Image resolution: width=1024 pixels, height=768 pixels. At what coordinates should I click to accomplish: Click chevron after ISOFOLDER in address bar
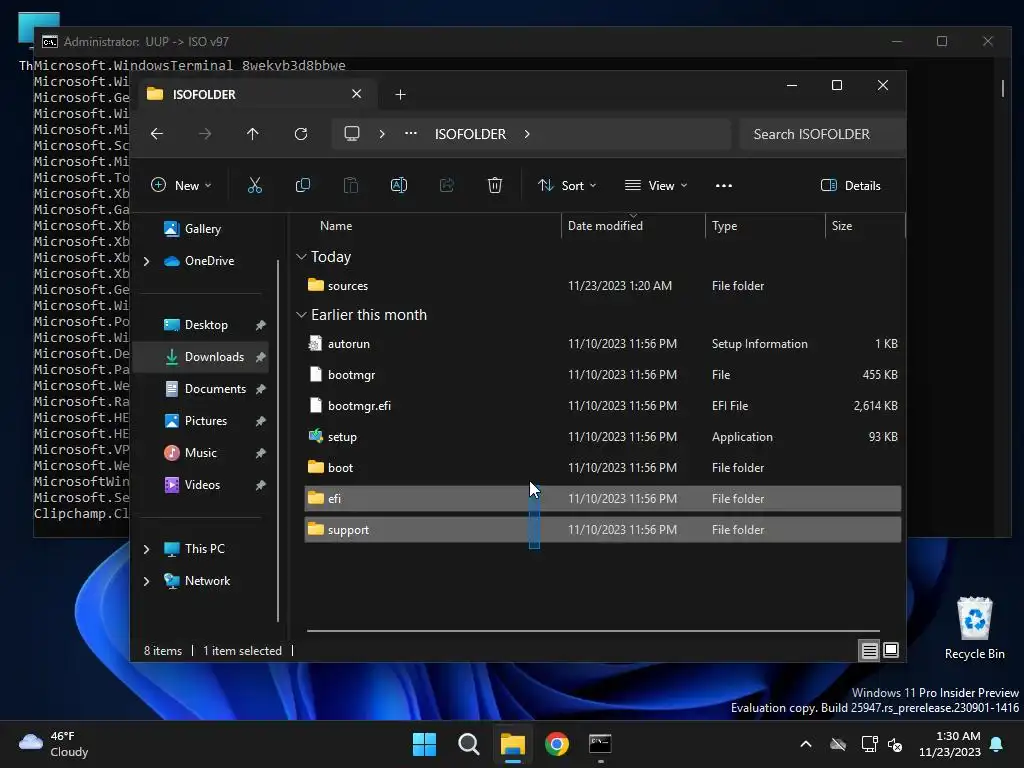point(527,134)
